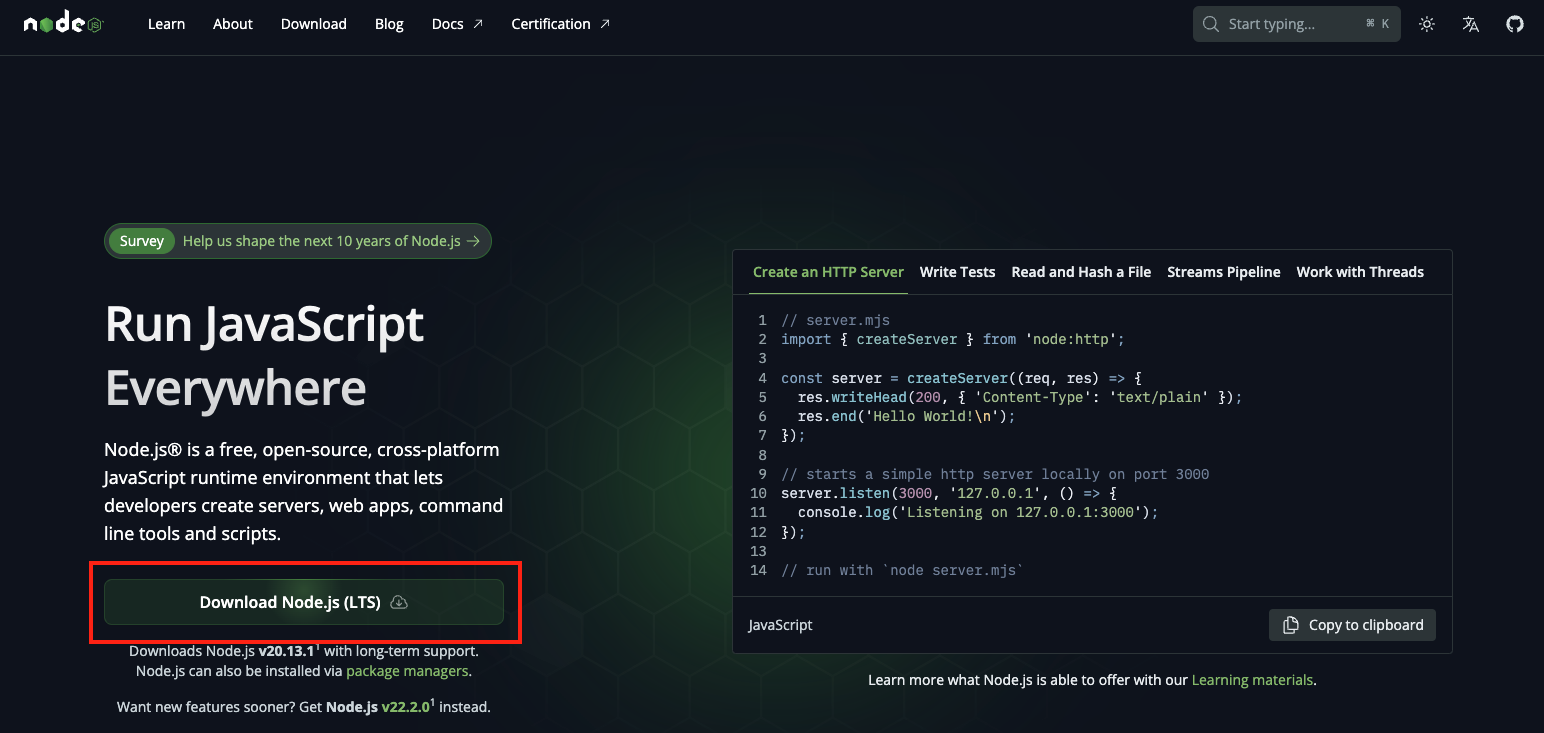The image size is (1544, 733).
Task: Click the ⌘ K shortcut hint
Action: pyautogui.click(x=1378, y=24)
